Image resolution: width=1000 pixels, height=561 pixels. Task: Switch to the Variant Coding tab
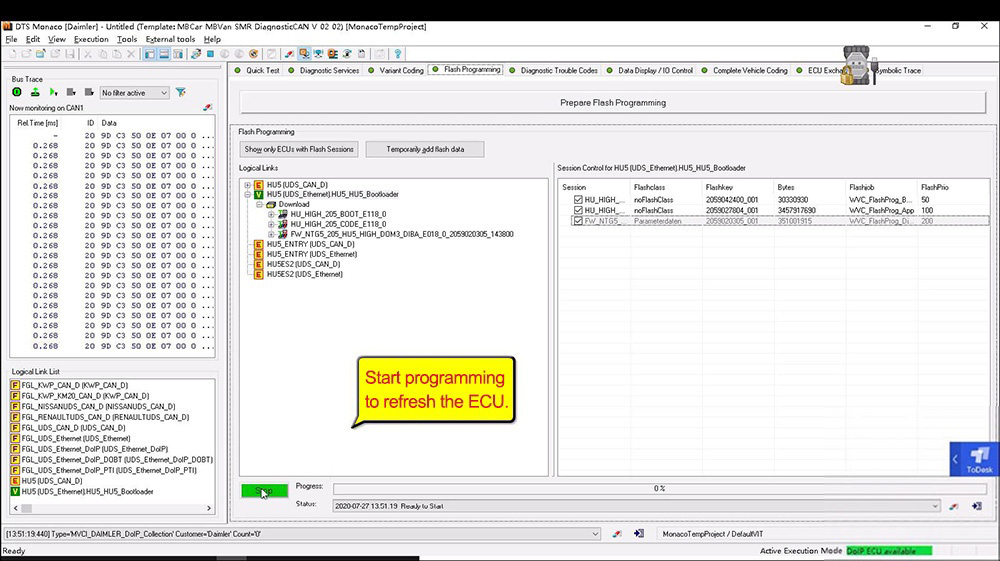(x=395, y=71)
